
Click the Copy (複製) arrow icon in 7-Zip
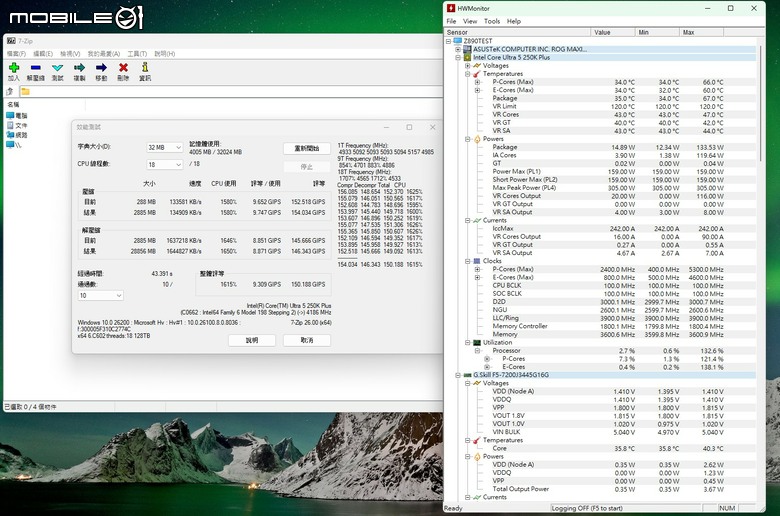pyautogui.click(x=80, y=68)
